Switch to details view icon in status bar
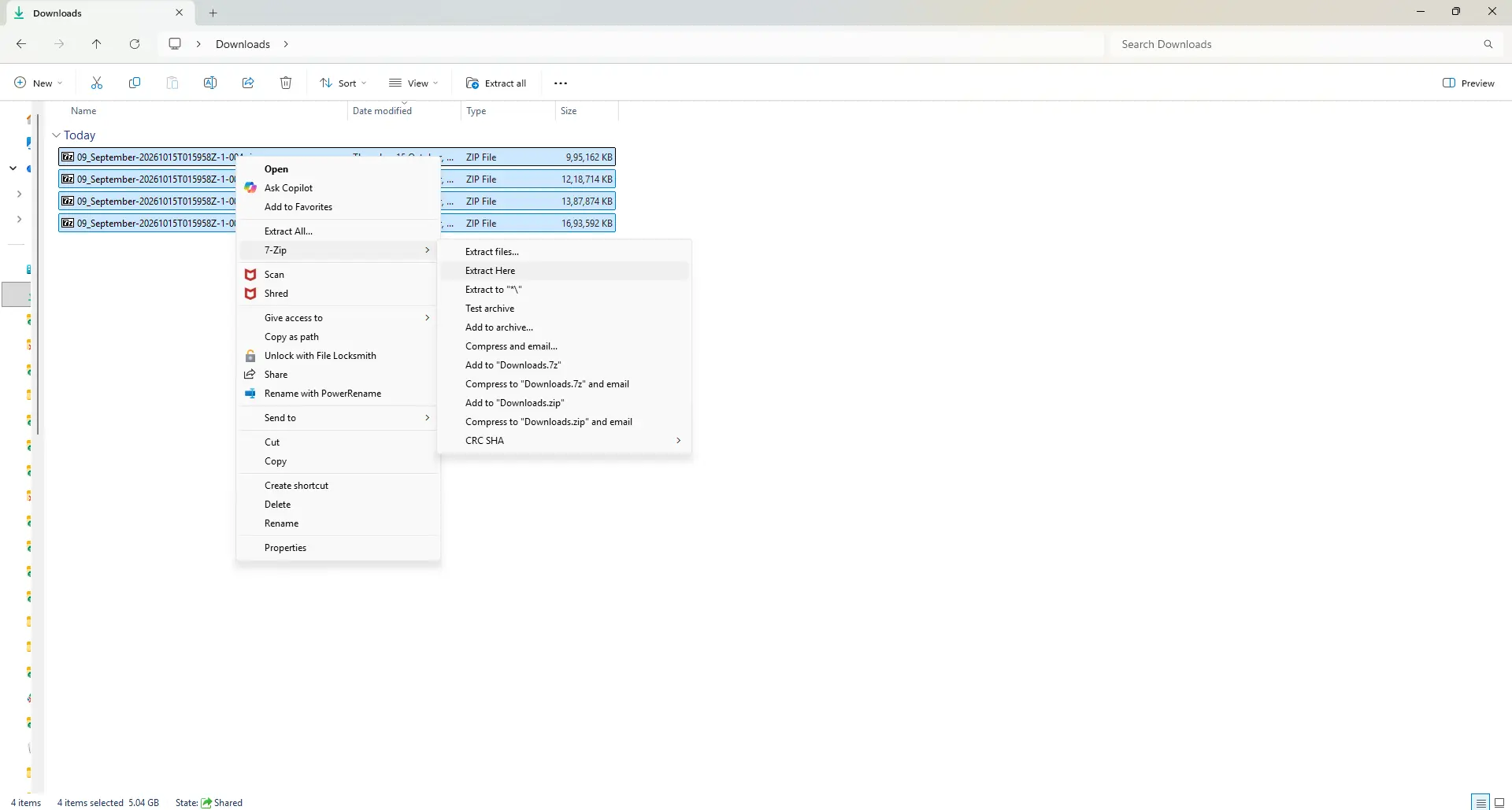Screen dimensions: 1512x810 tap(1480, 802)
